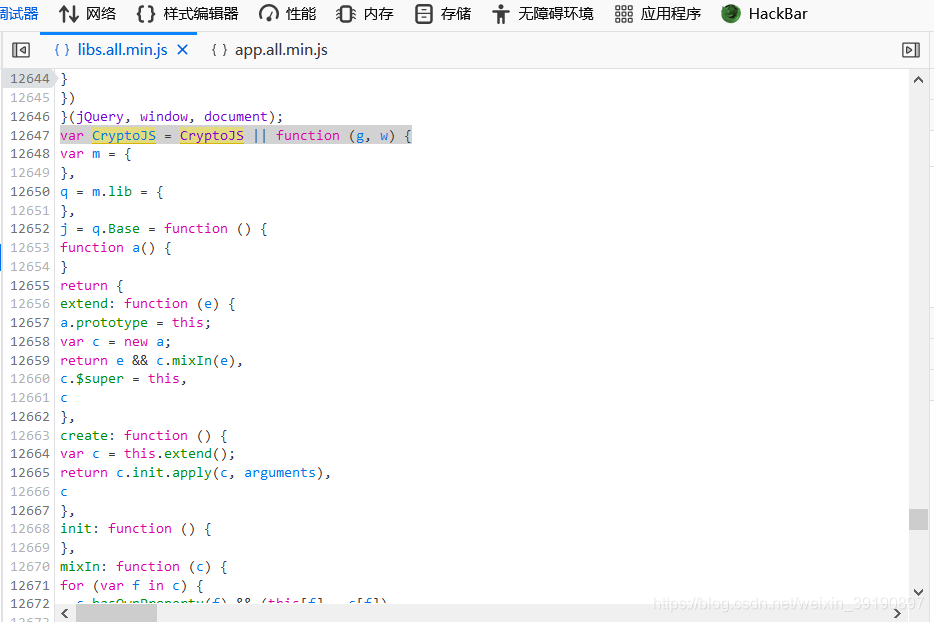Click the style editor braces icon

[146, 14]
